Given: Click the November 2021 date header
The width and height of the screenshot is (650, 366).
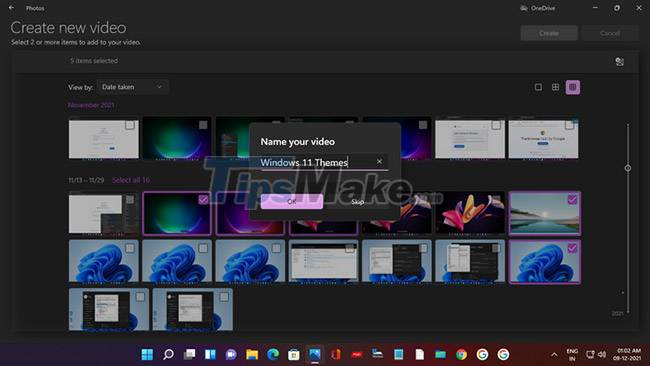Looking at the screenshot, I should click(x=91, y=105).
